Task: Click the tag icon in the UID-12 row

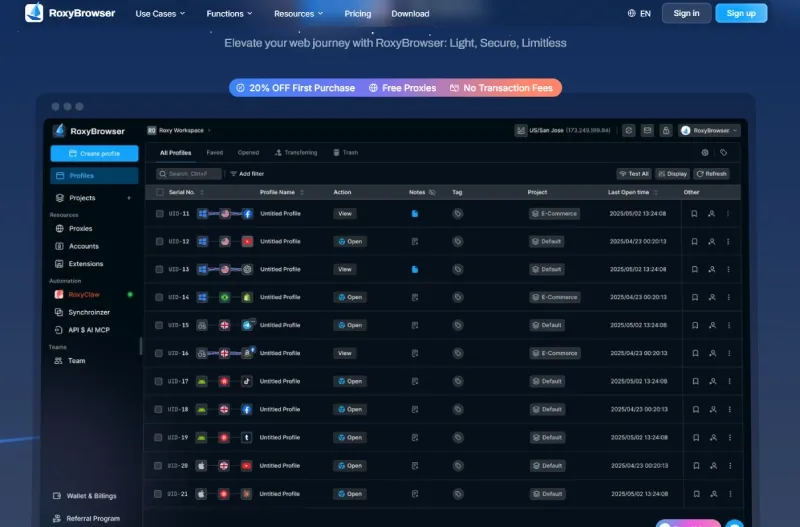Action: coord(458,241)
